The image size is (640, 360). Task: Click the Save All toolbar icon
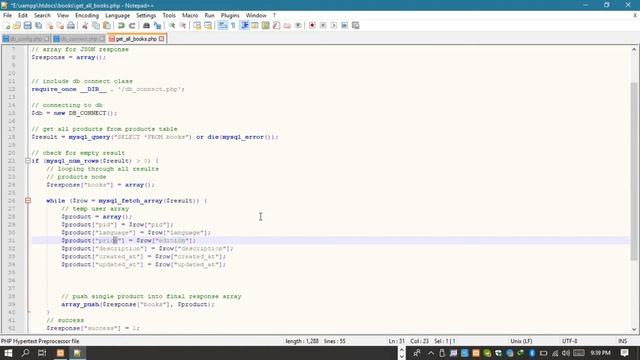point(38,25)
